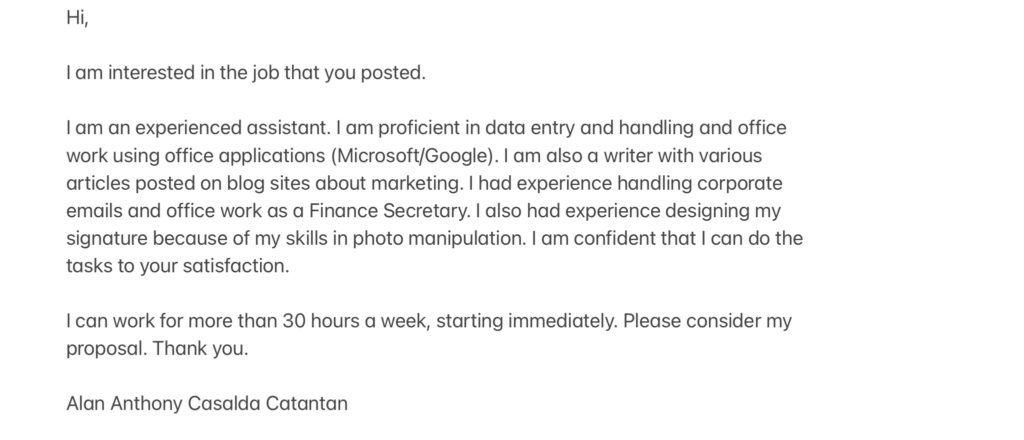Click the word "corporate"
This screenshot has height=440, width=1024.
point(740,184)
